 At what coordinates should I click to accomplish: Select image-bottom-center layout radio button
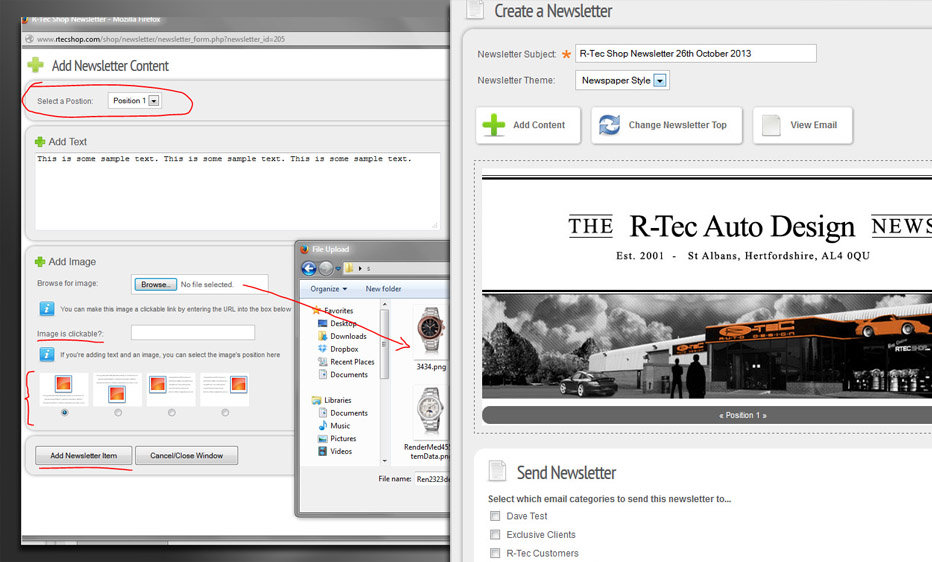tap(118, 412)
